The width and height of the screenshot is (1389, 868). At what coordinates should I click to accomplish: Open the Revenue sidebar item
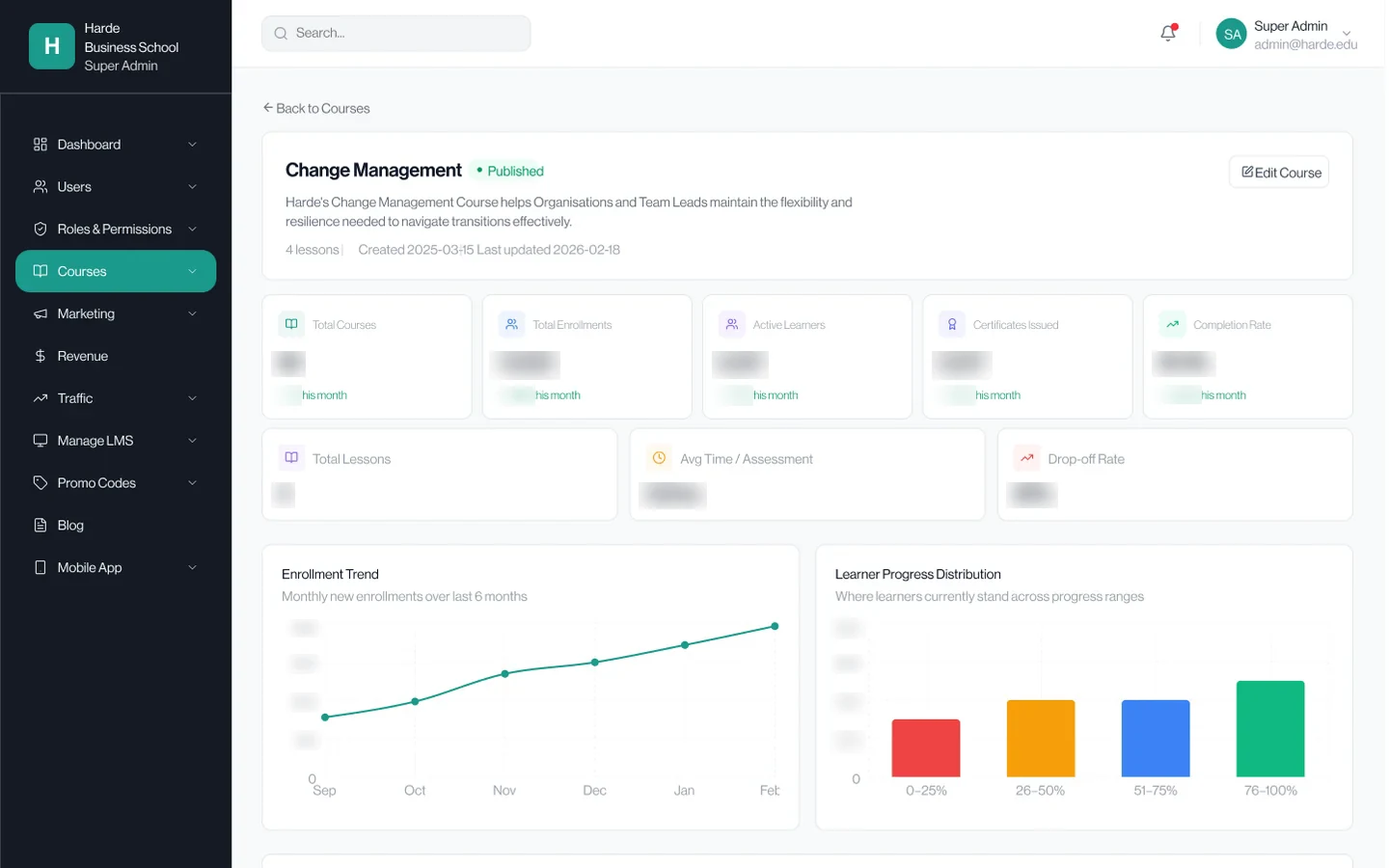pos(116,357)
